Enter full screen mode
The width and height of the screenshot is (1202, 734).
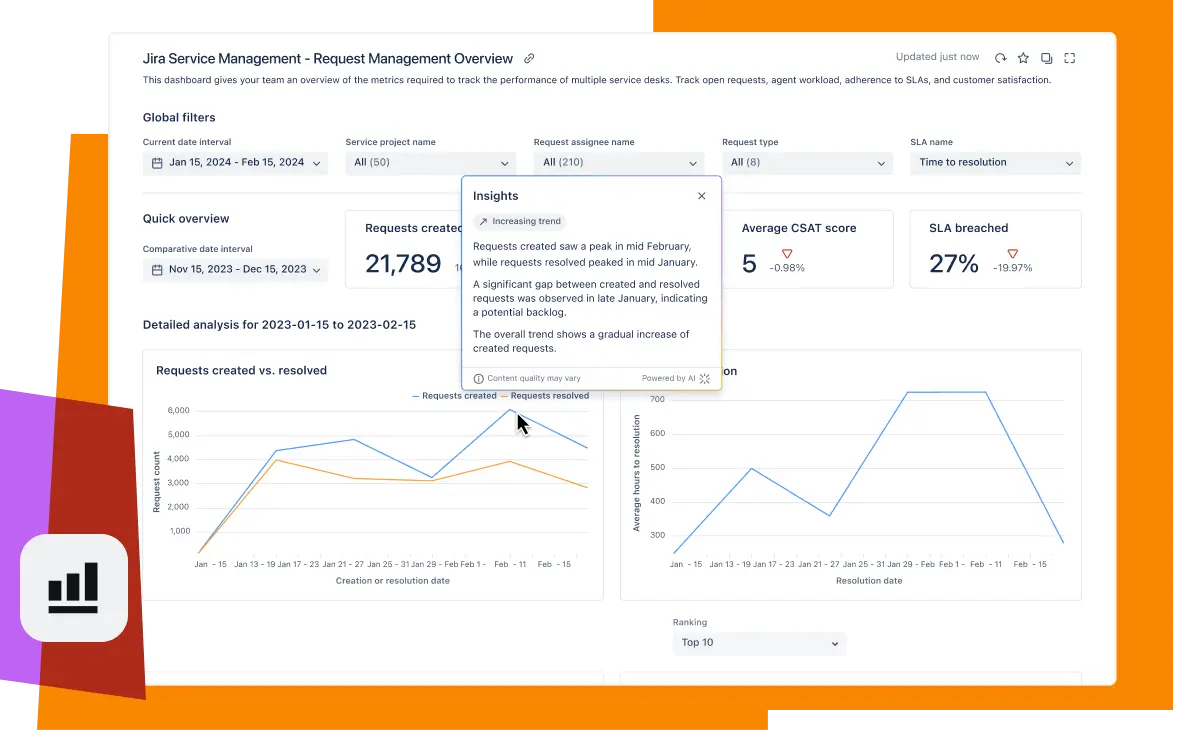tap(1070, 58)
